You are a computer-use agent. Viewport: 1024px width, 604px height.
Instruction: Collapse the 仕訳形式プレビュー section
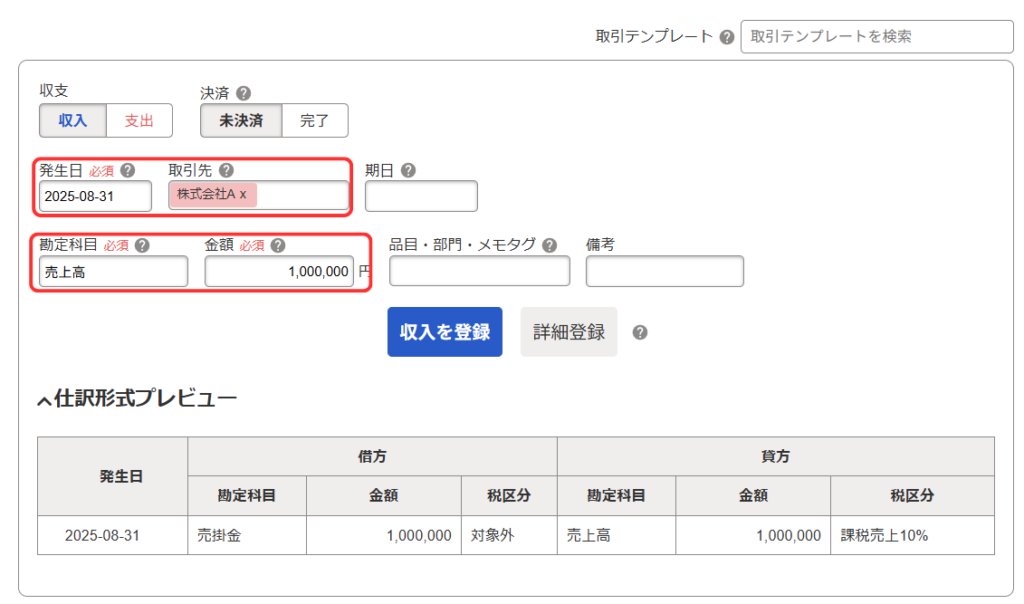coord(44,401)
